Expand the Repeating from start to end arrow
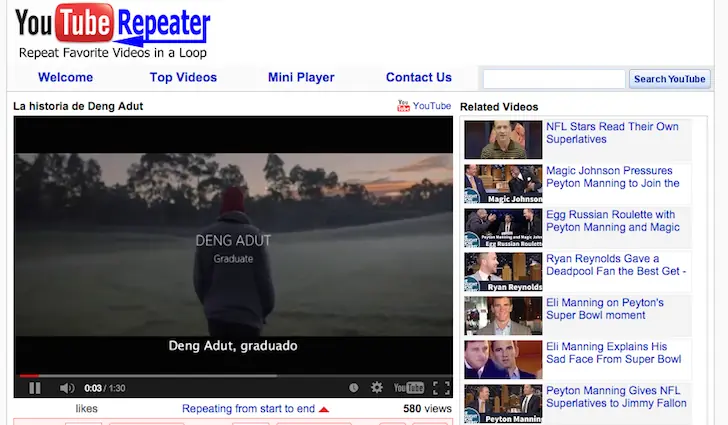This screenshot has width=728, height=425. point(324,409)
